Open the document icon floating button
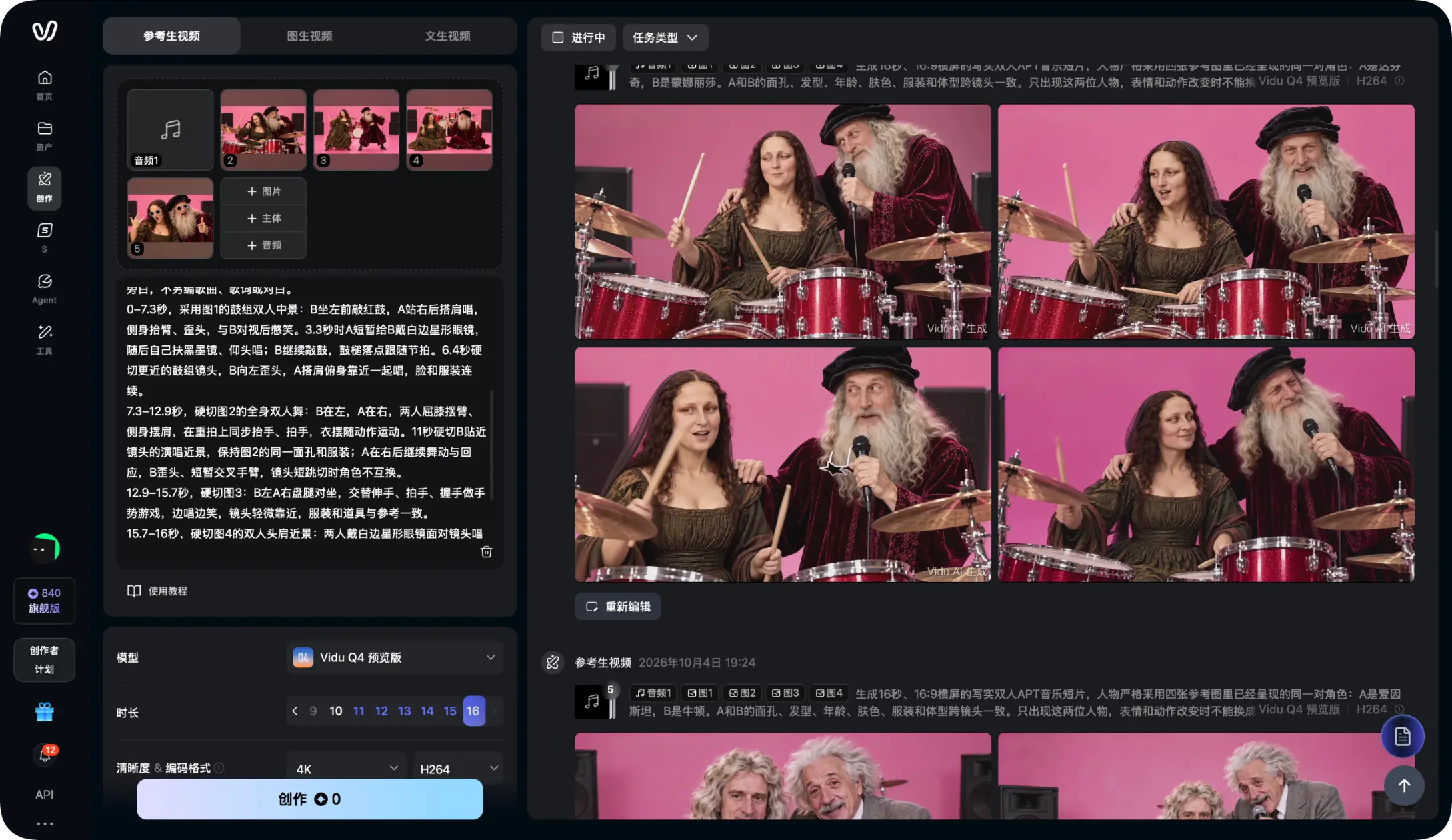1452x840 pixels. (1402, 736)
